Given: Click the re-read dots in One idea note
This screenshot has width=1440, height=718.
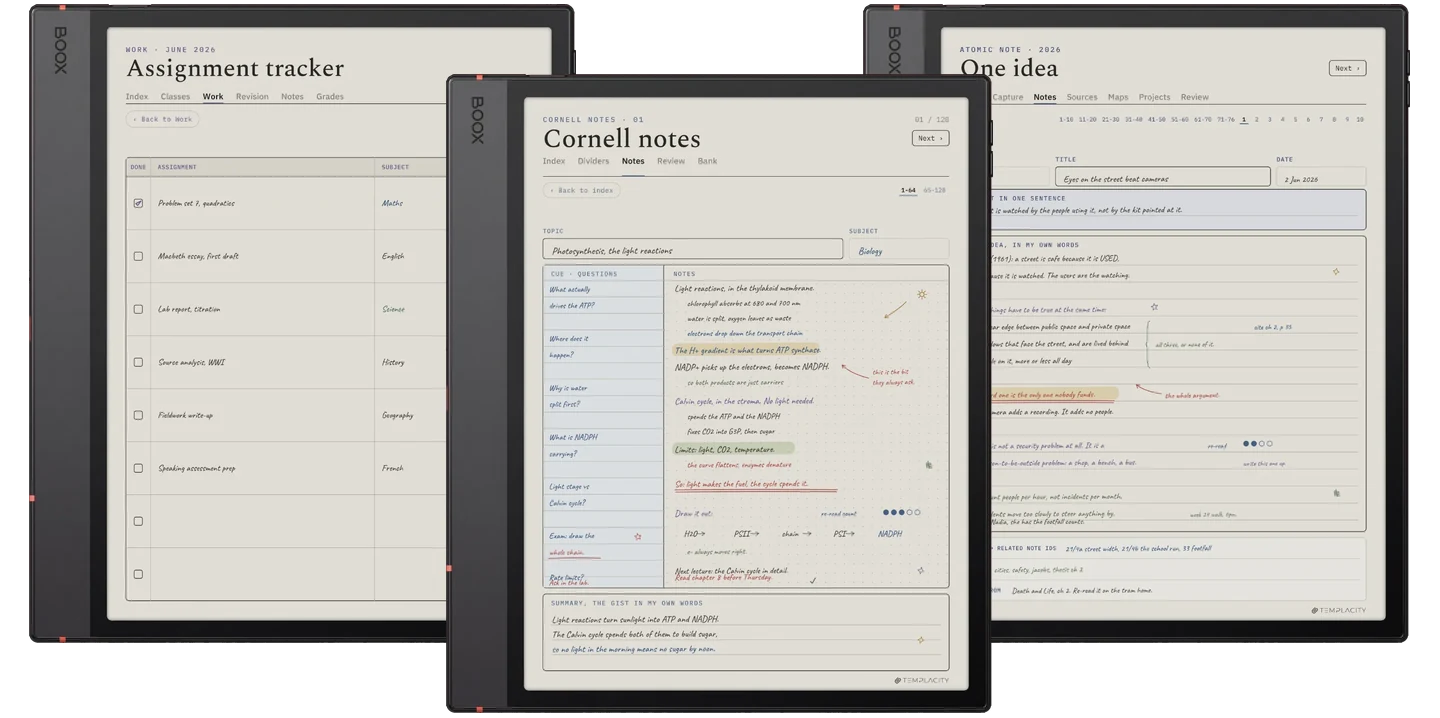Looking at the screenshot, I should click(x=1258, y=444).
